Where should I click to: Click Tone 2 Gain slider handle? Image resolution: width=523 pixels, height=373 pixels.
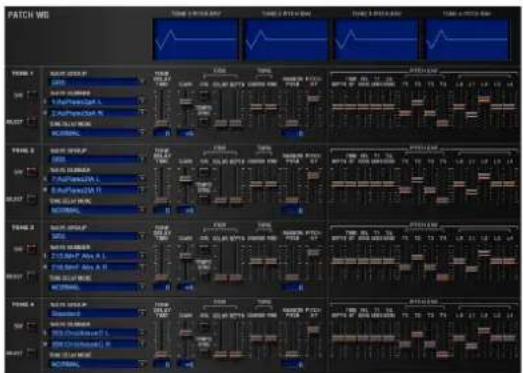[185, 179]
